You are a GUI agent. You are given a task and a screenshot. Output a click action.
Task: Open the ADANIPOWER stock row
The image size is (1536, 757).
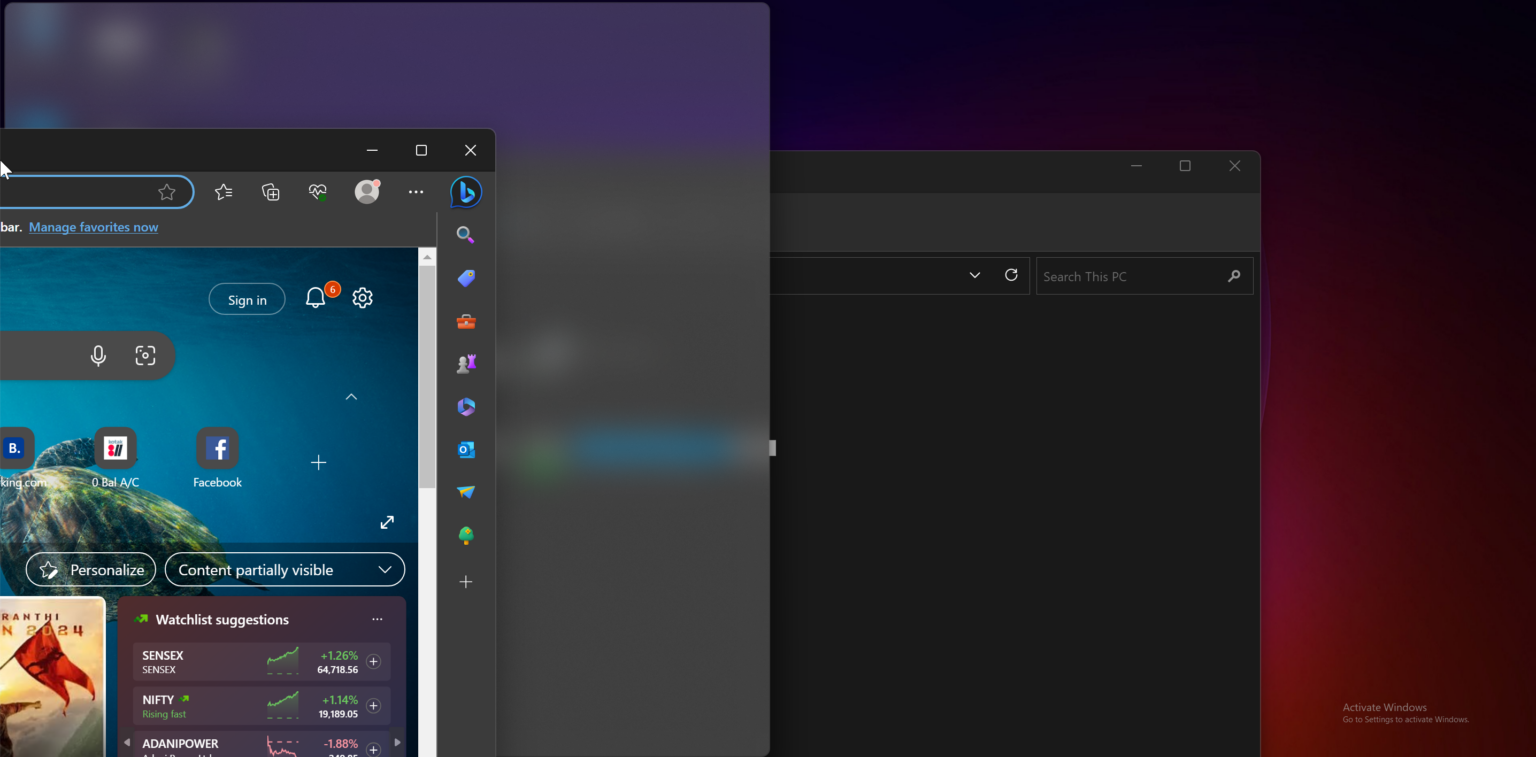(261, 746)
